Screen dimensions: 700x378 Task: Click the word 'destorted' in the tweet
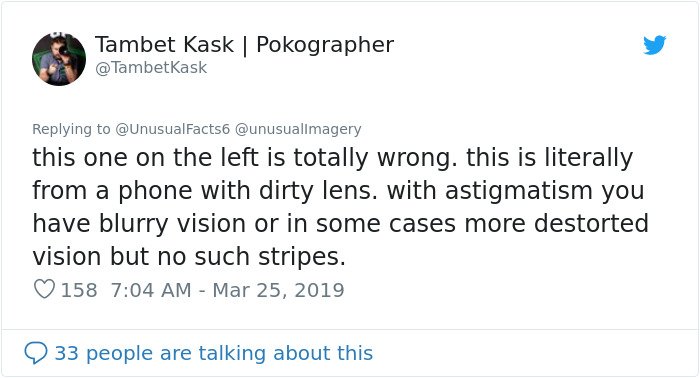click(591, 223)
